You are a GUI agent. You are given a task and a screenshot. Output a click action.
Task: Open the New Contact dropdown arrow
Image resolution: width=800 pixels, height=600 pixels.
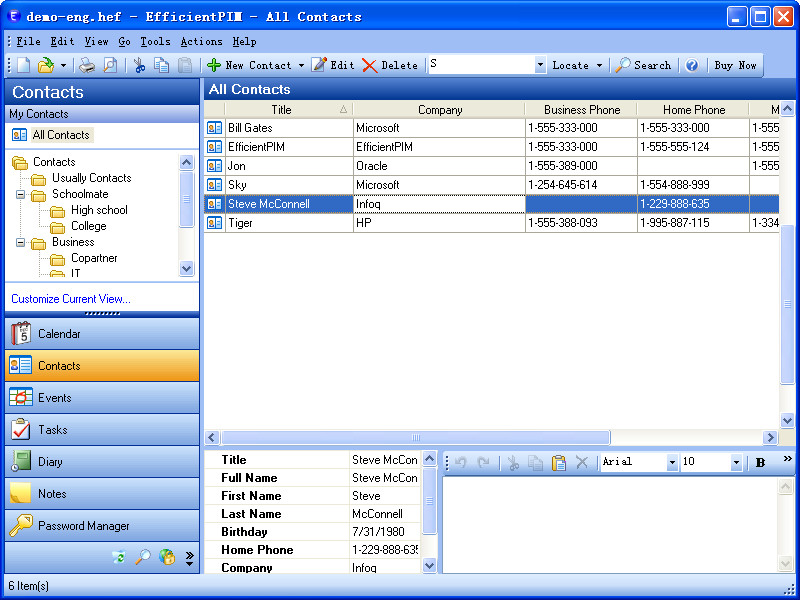pos(301,65)
